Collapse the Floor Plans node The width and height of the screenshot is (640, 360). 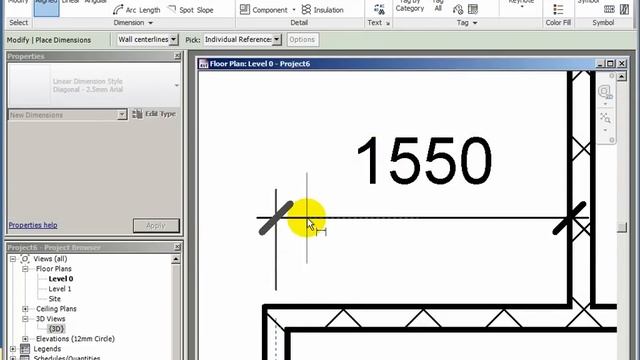pyautogui.click(x=25, y=269)
